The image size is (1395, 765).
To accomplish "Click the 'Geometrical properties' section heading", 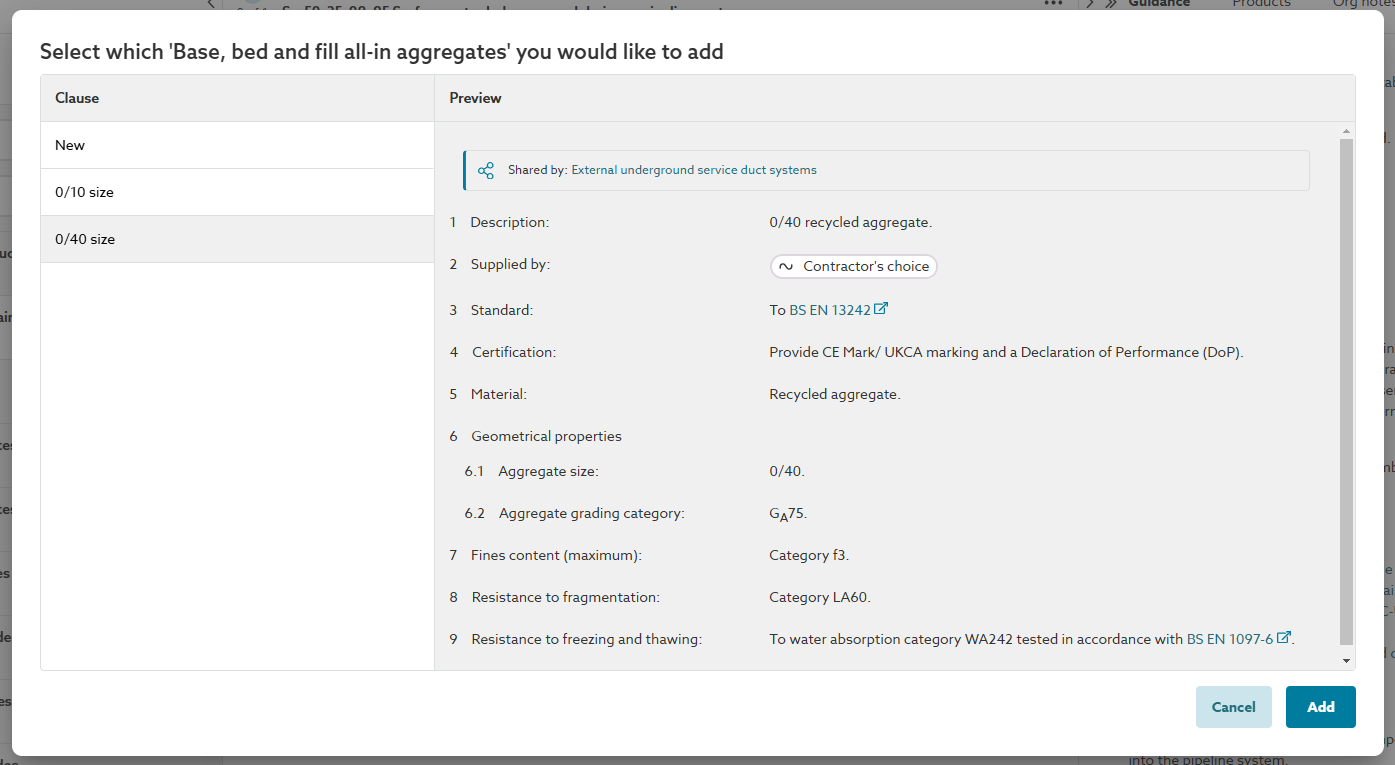I will click(x=546, y=436).
